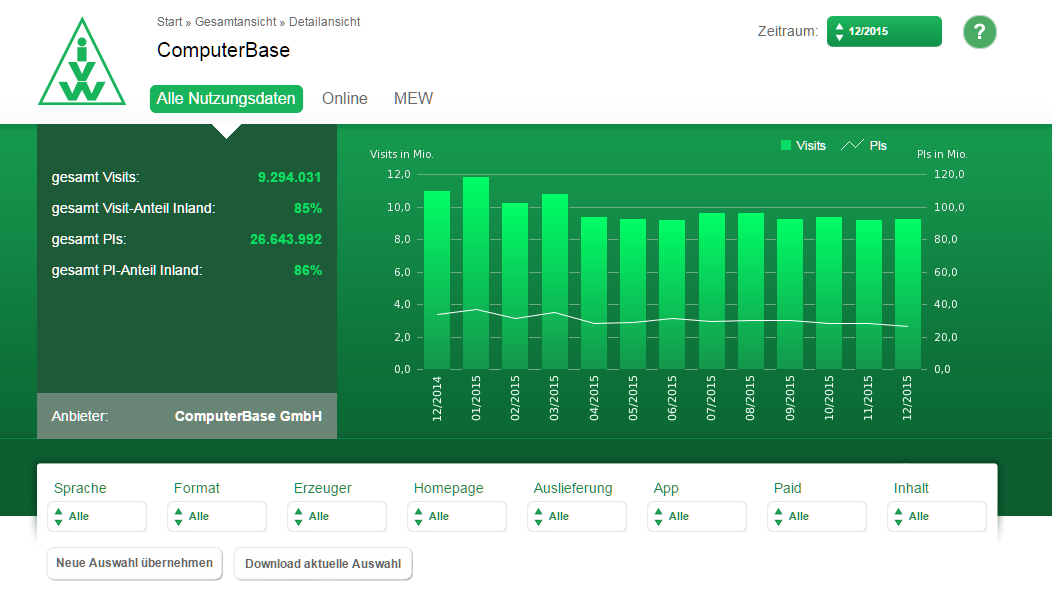The image size is (1052, 594).
Task: Click the 'Anbieter:' label
Action: click(80, 416)
